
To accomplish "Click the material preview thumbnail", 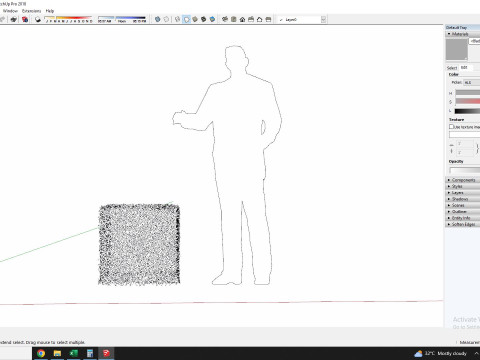I will 457,49.
